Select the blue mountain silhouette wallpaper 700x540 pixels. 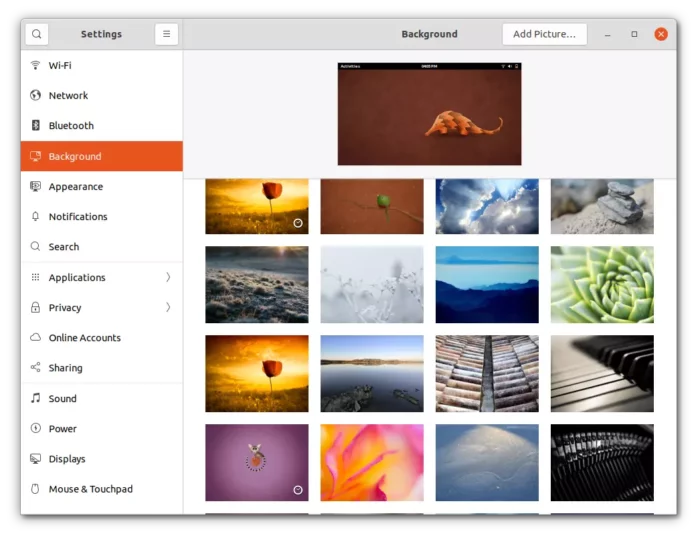[487, 284]
